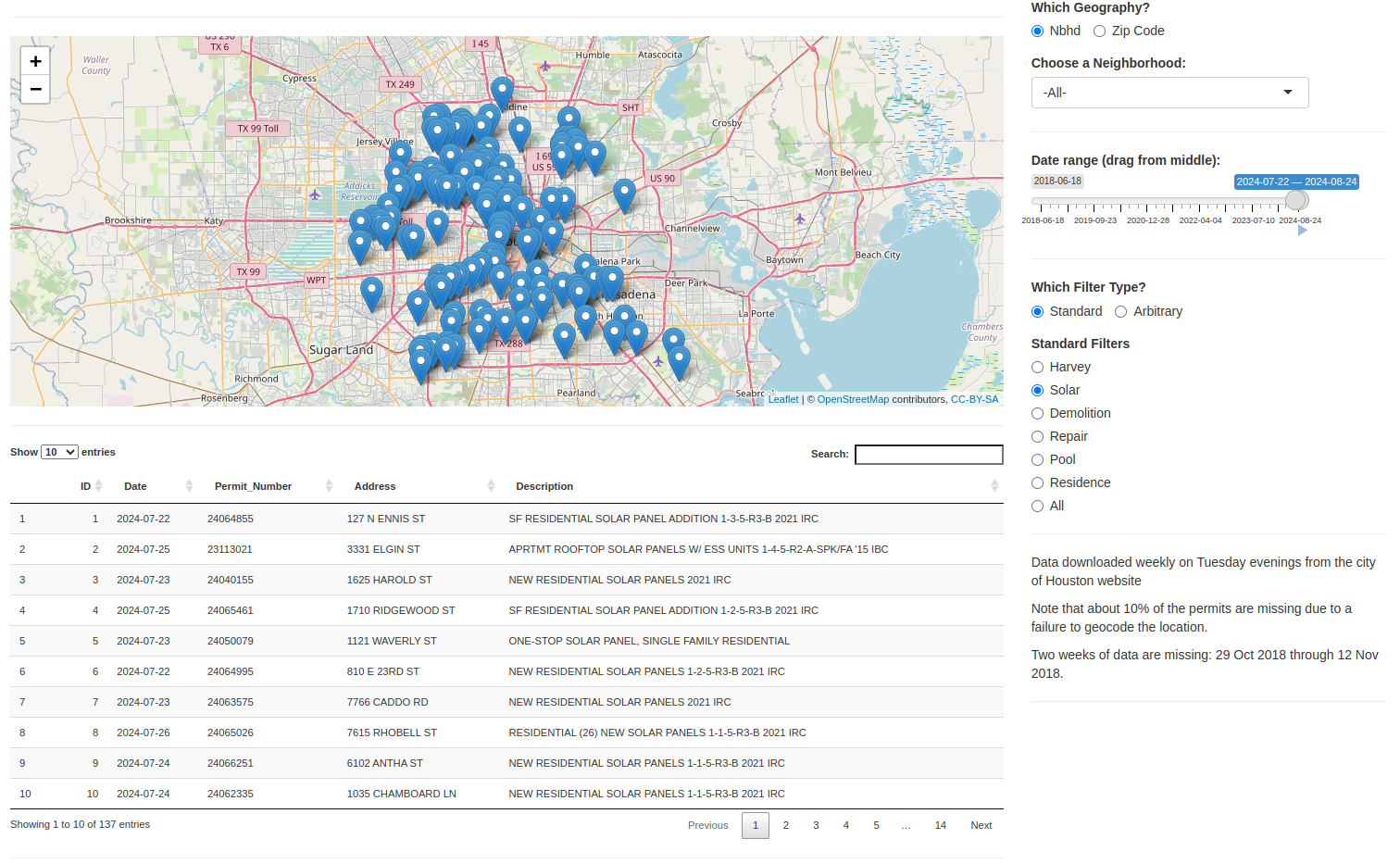Sort table by Address column arrows

coord(491,486)
